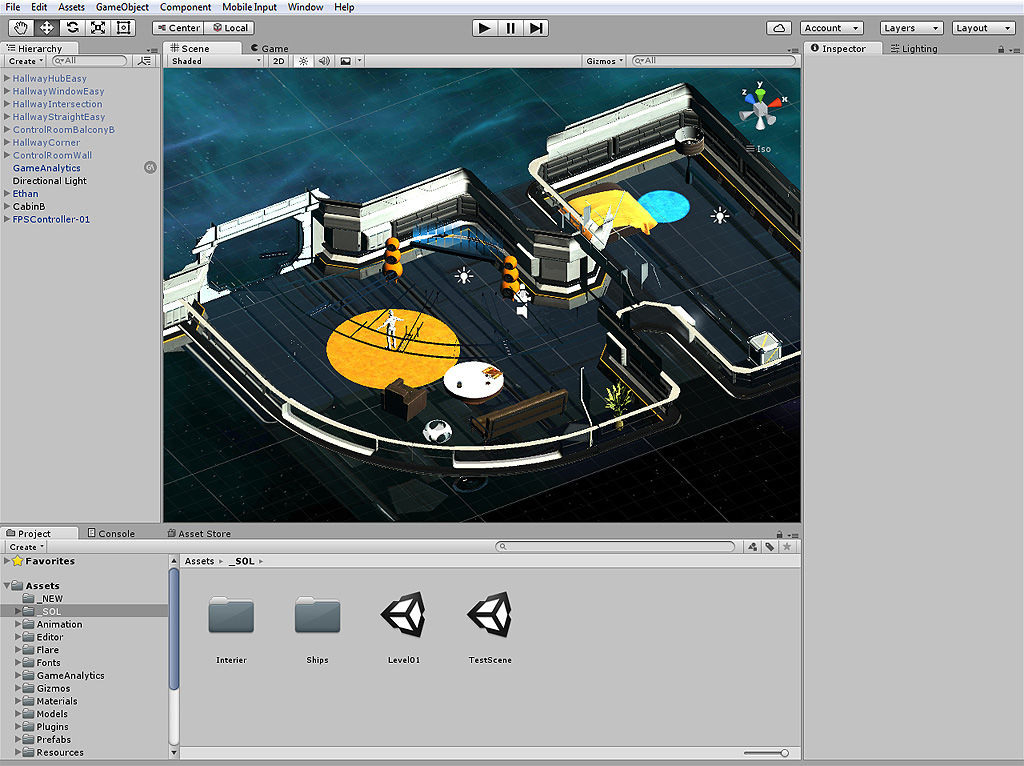Click Hierarchy search filter type icon
Screen dimensions: 1024x766
point(144,61)
